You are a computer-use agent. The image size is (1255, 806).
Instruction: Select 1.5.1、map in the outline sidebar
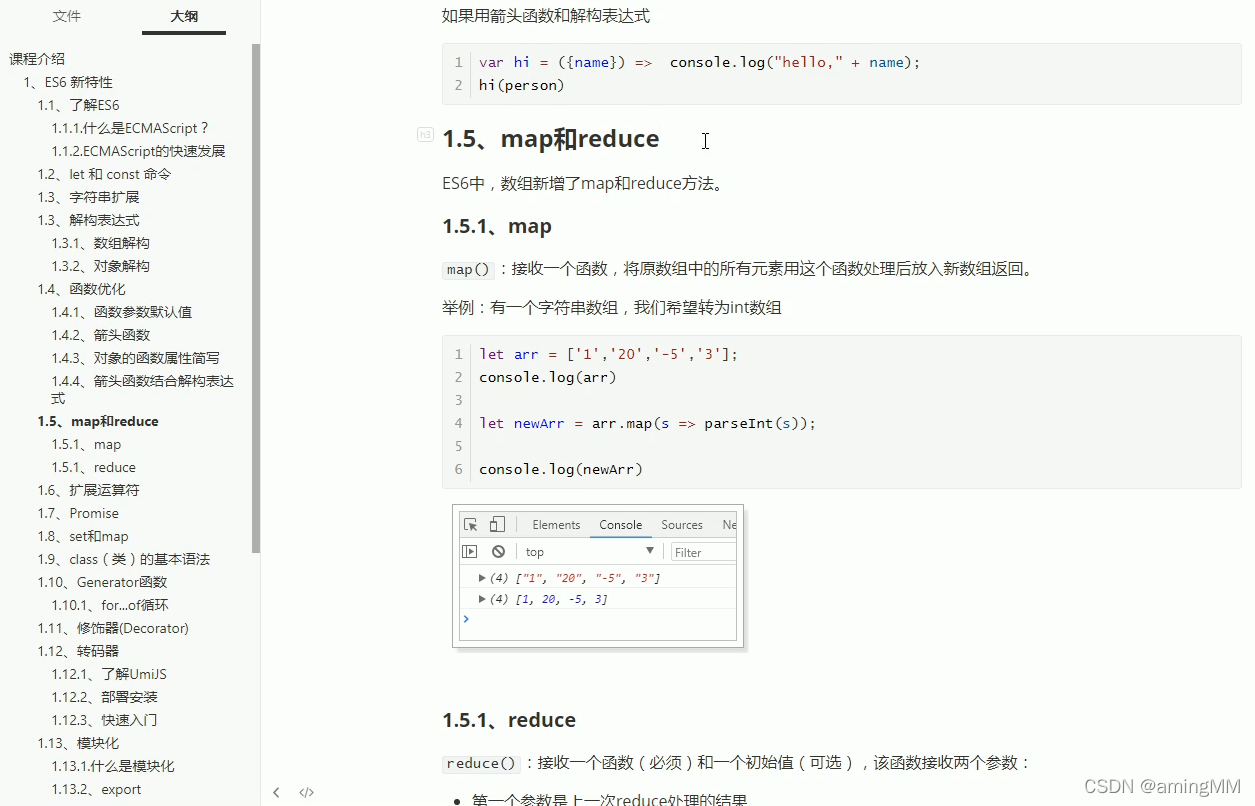tap(86, 444)
